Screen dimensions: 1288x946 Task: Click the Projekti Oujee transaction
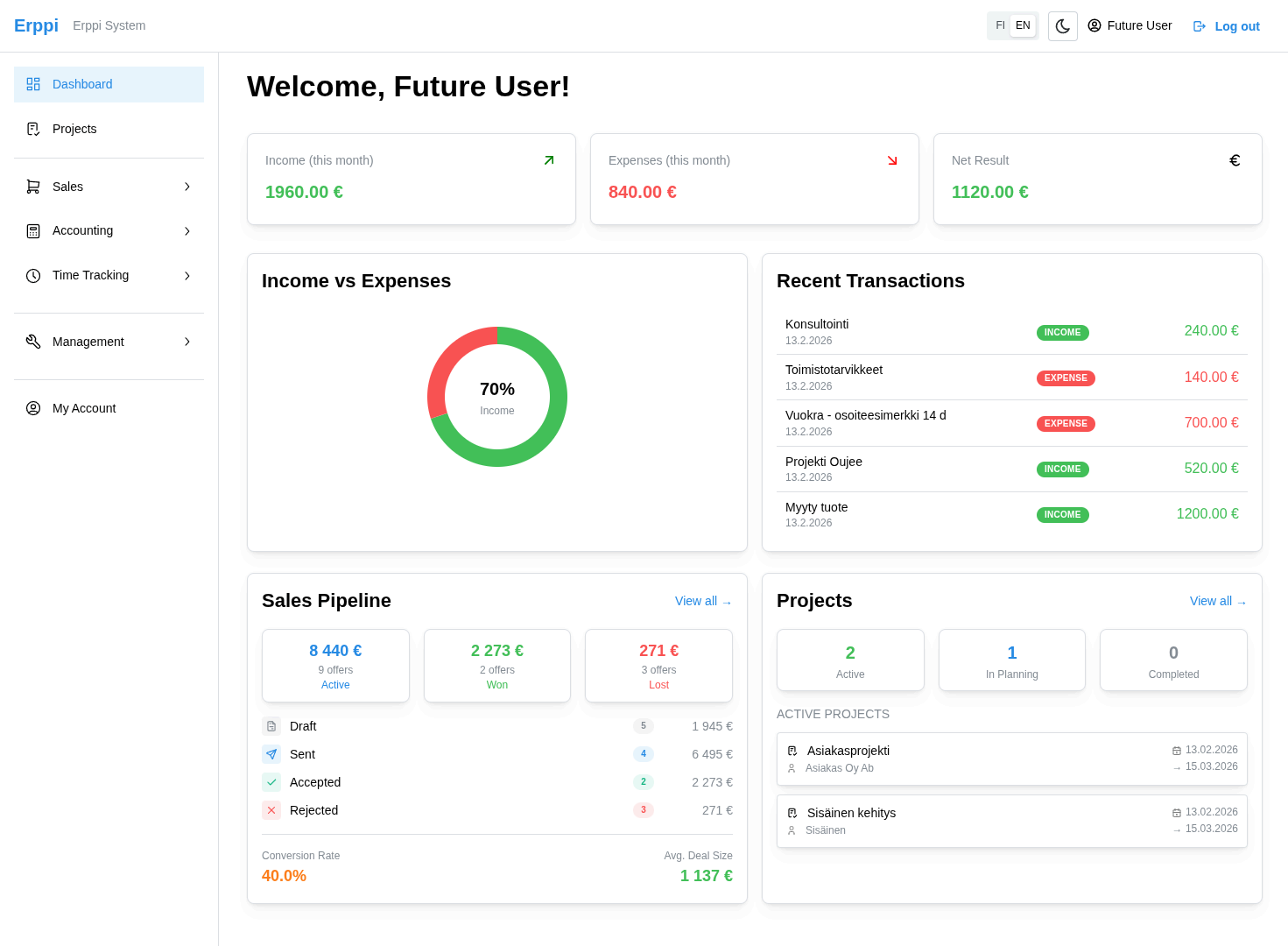click(x=1012, y=469)
